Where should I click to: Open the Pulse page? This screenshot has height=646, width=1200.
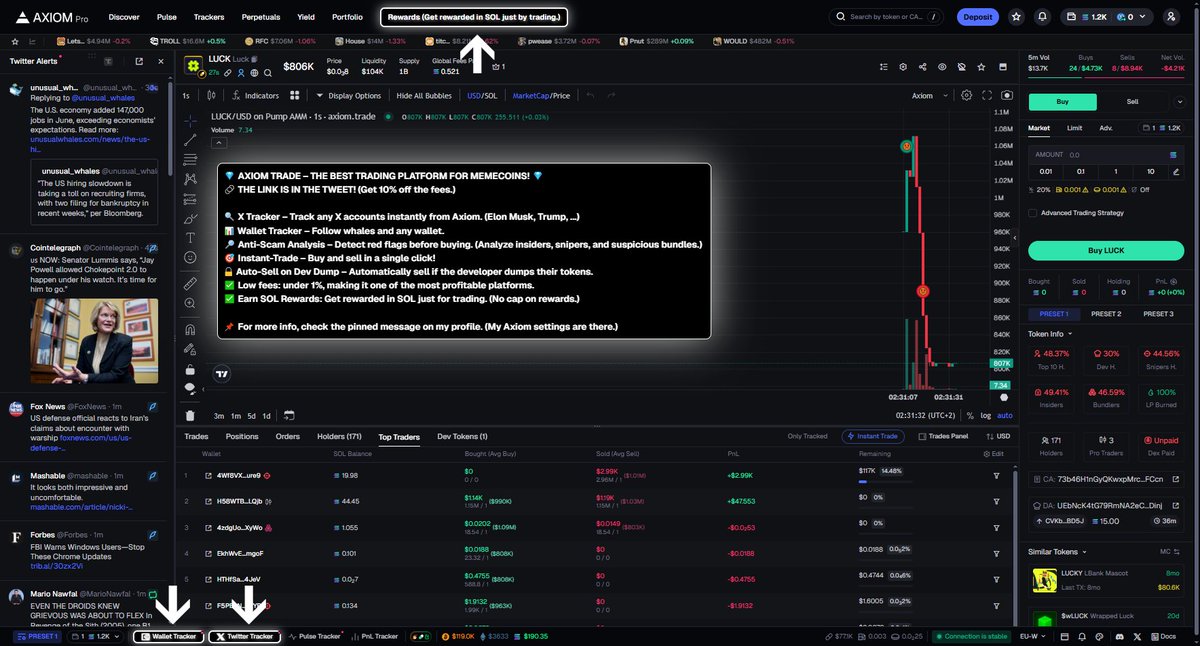pos(167,17)
